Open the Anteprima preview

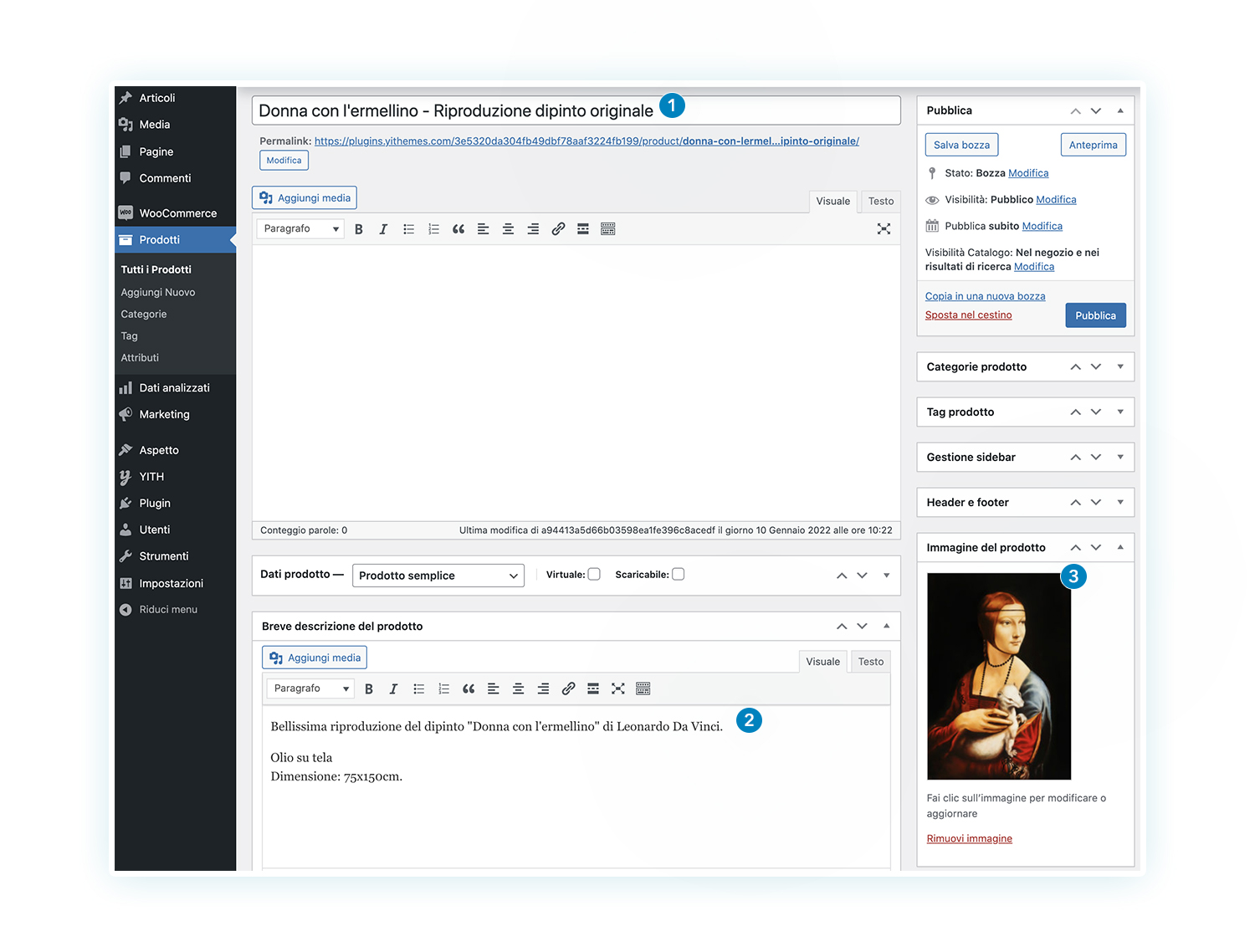1094,146
